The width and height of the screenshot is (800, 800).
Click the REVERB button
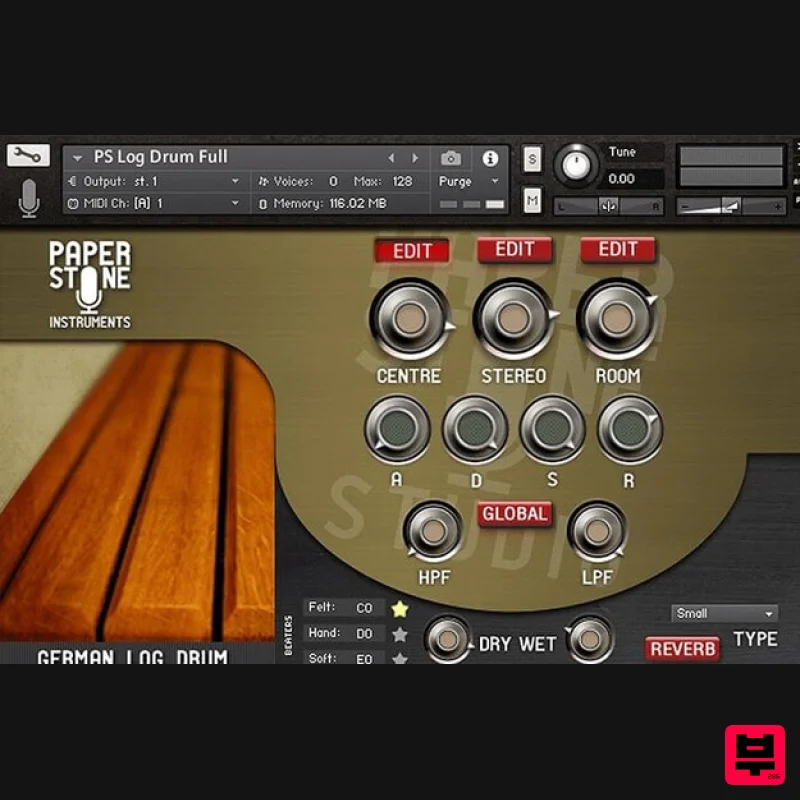pyautogui.click(x=682, y=649)
